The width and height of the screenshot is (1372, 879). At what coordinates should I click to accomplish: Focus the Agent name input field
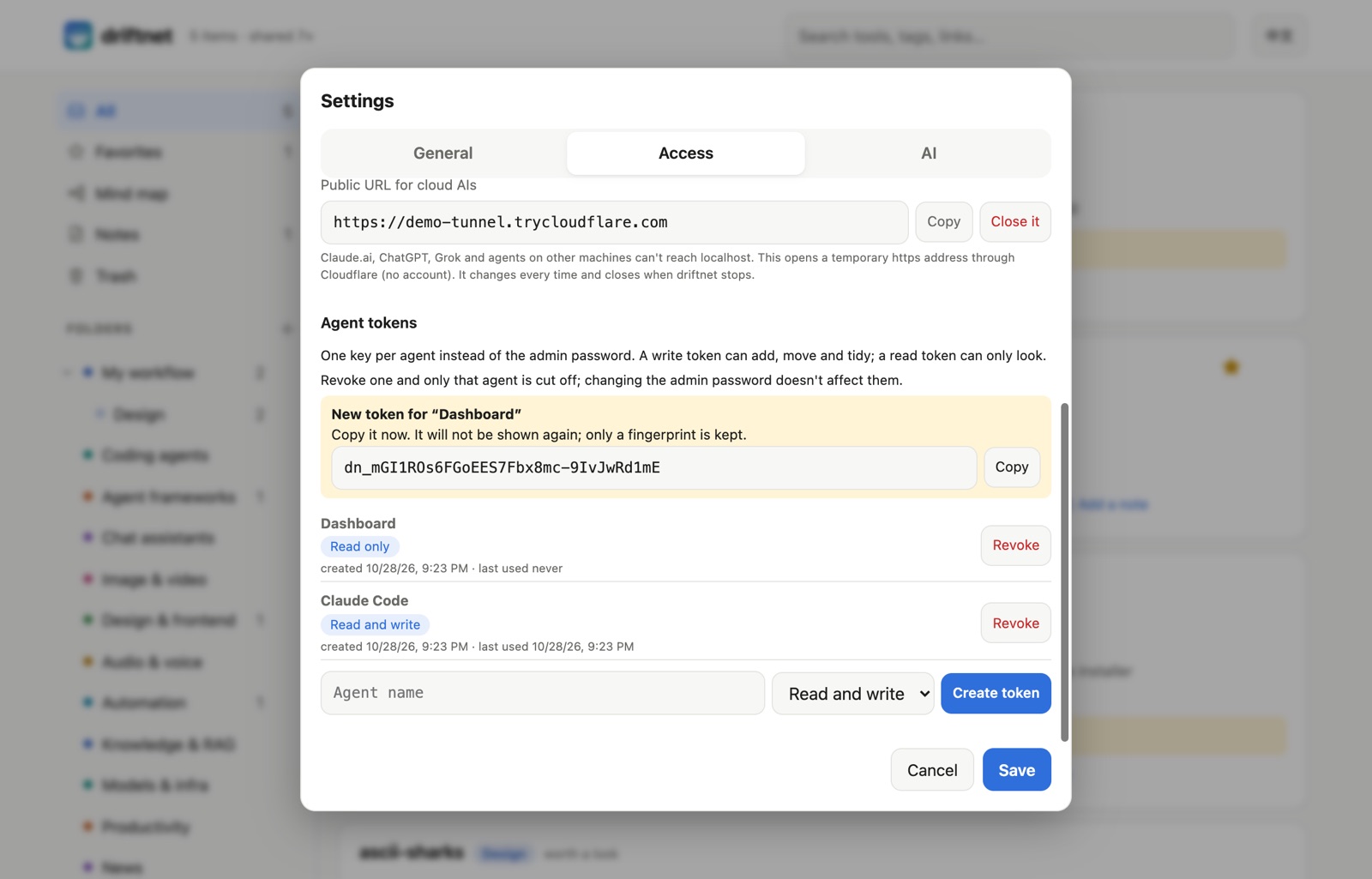[x=543, y=693]
